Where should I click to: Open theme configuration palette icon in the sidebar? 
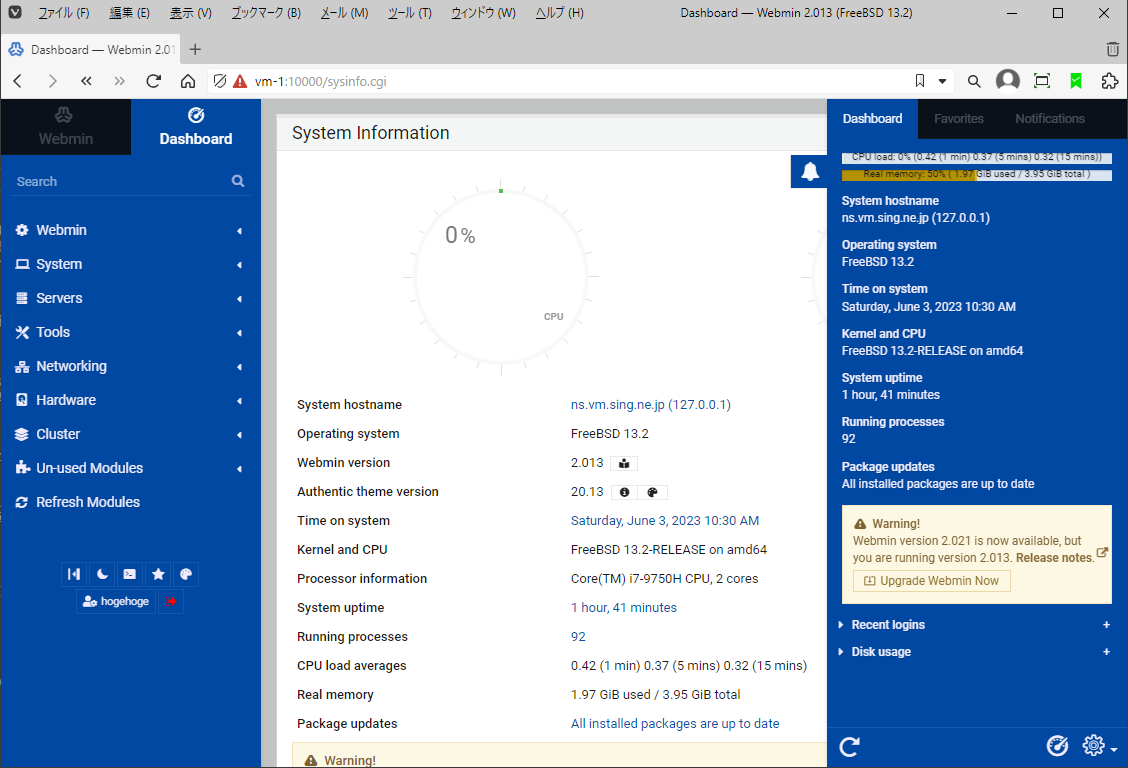tap(186, 574)
